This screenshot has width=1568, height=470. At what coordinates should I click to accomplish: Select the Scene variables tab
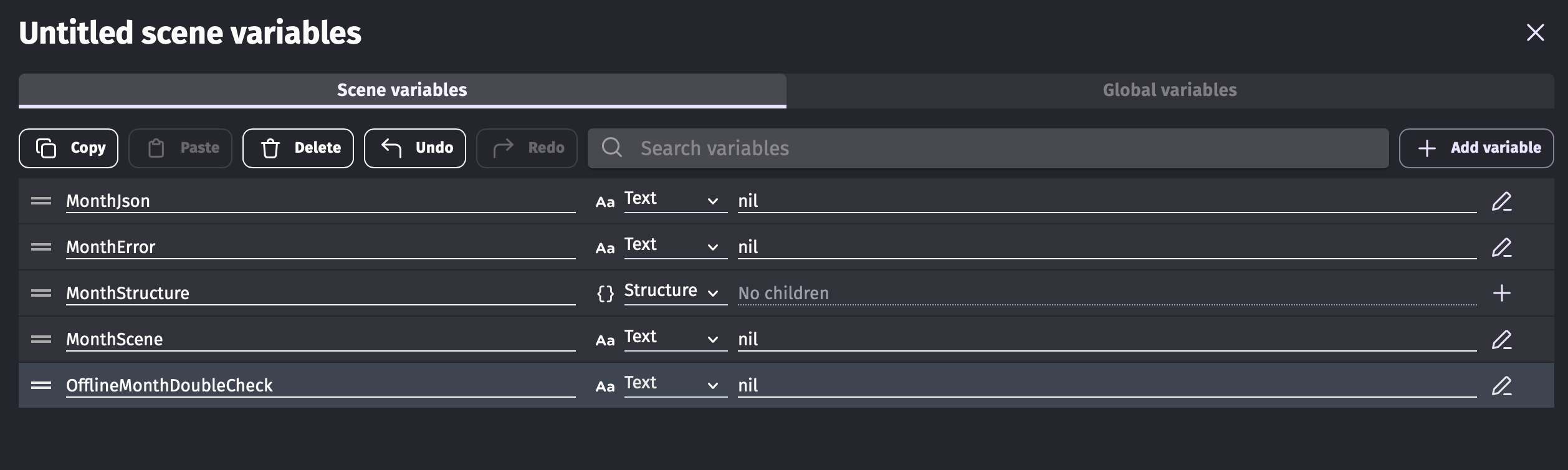402,90
